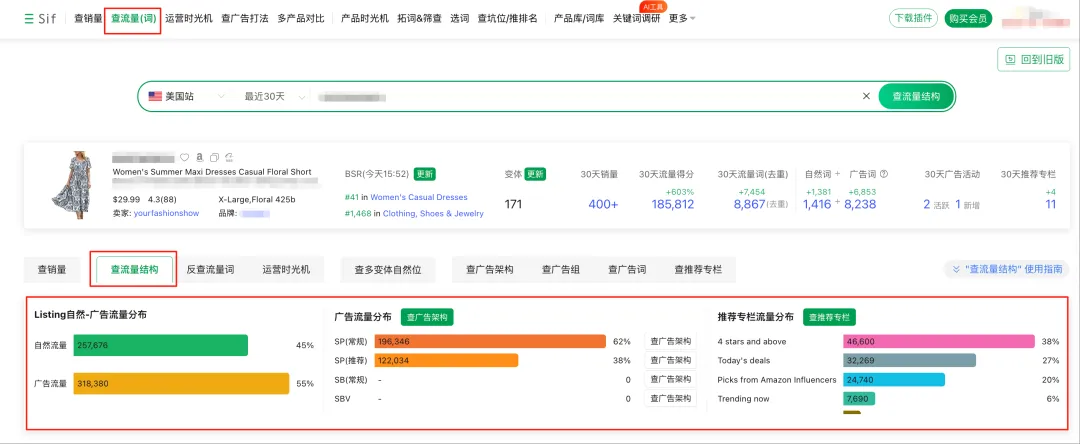The width and height of the screenshot is (1080, 444).
Task: Click the US flag icon in search bar
Action: 155,96
